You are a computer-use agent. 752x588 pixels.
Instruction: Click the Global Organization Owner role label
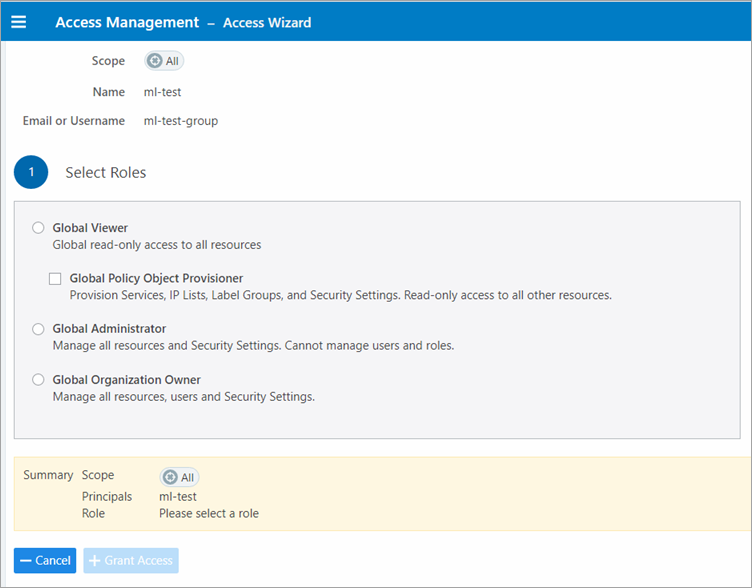pos(126,380)
